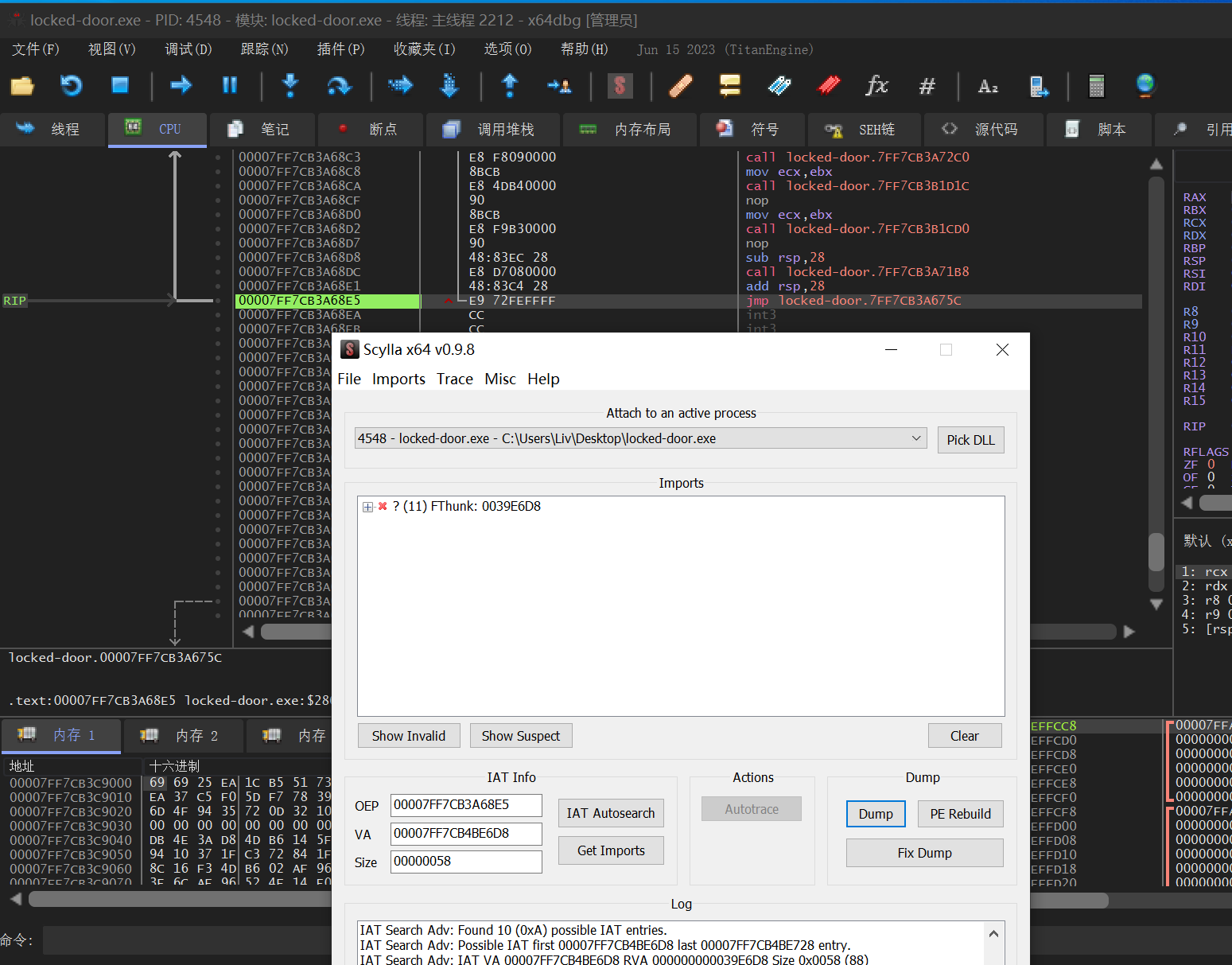The height and width of the screenshot is (965, 1232).
Task: Click the Show Suspect button
Action: (x=521, y=736)
